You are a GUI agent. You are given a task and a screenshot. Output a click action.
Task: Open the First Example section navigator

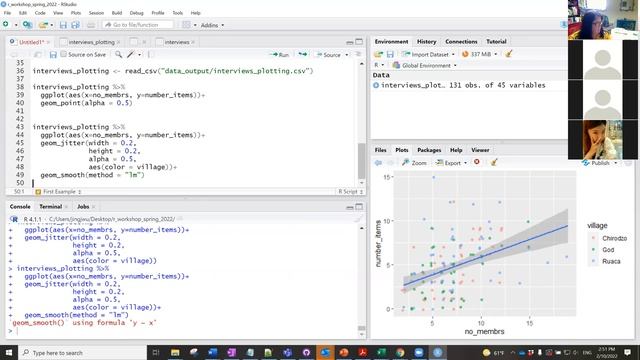[59, 191]
